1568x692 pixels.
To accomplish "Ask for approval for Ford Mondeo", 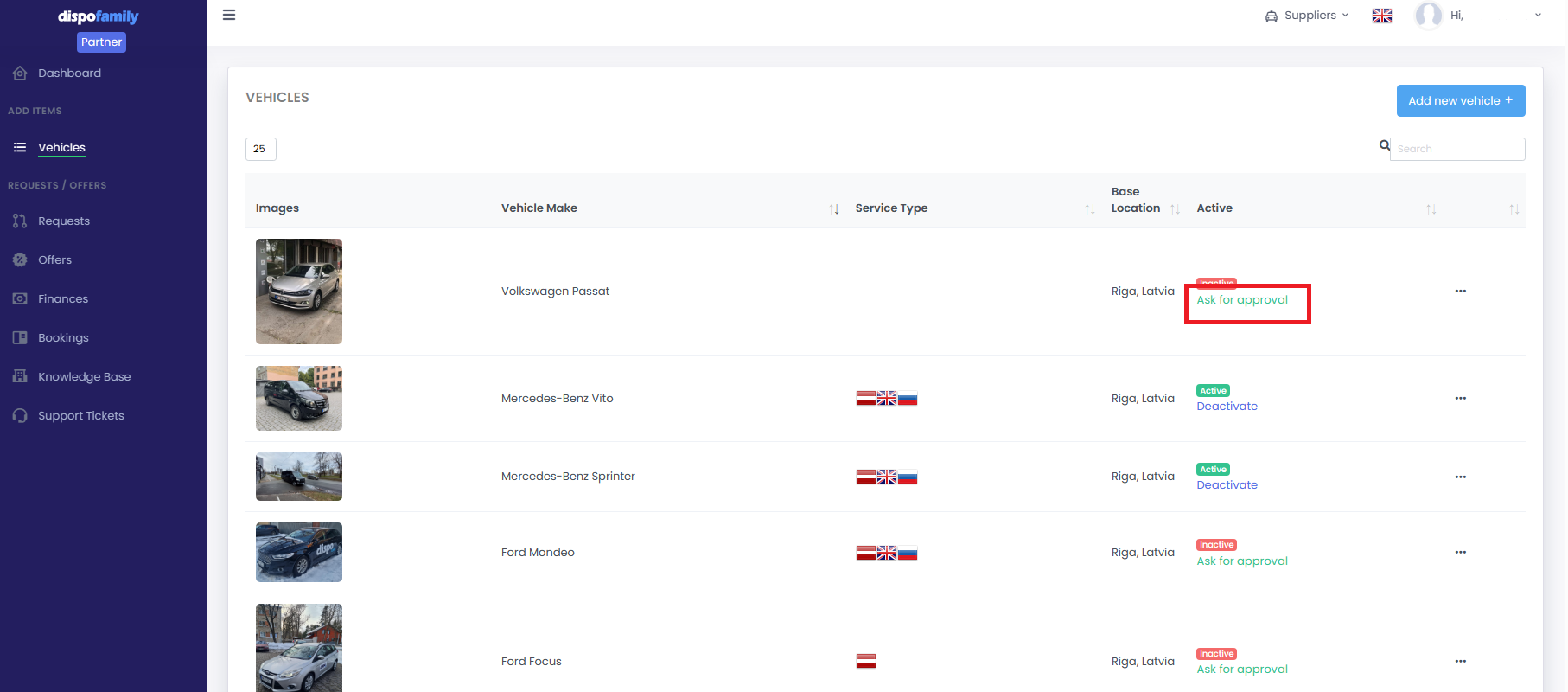I will 1241,561.
